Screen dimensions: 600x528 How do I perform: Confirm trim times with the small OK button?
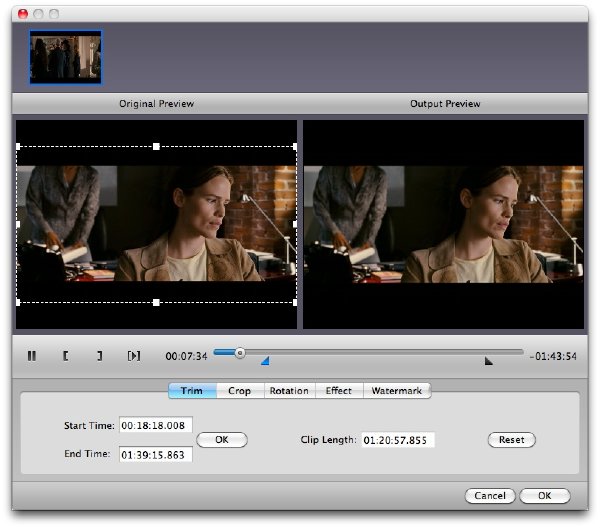pos(222,440)
